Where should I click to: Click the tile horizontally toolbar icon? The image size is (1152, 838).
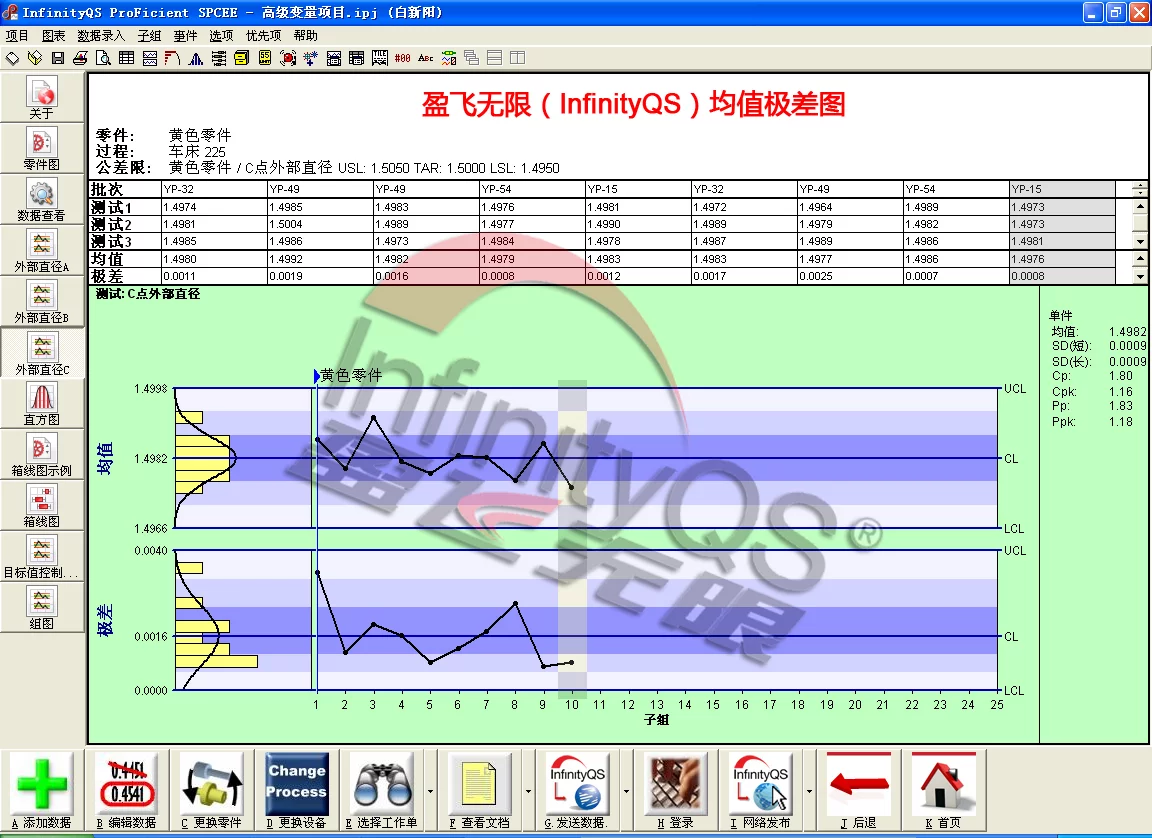[x=494, y=58]
